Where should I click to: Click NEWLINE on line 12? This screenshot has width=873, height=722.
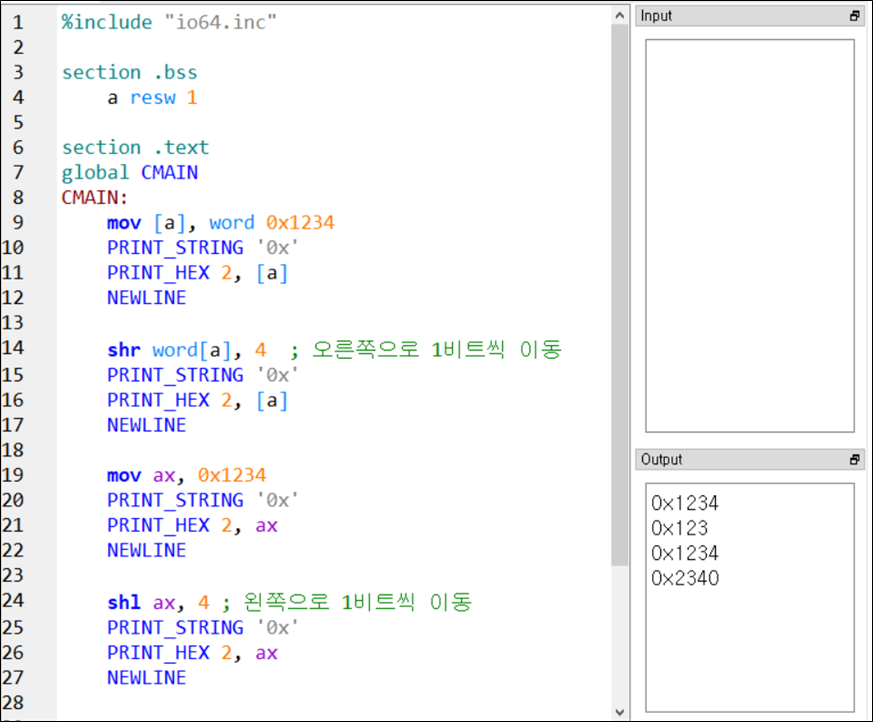point(146,298)
